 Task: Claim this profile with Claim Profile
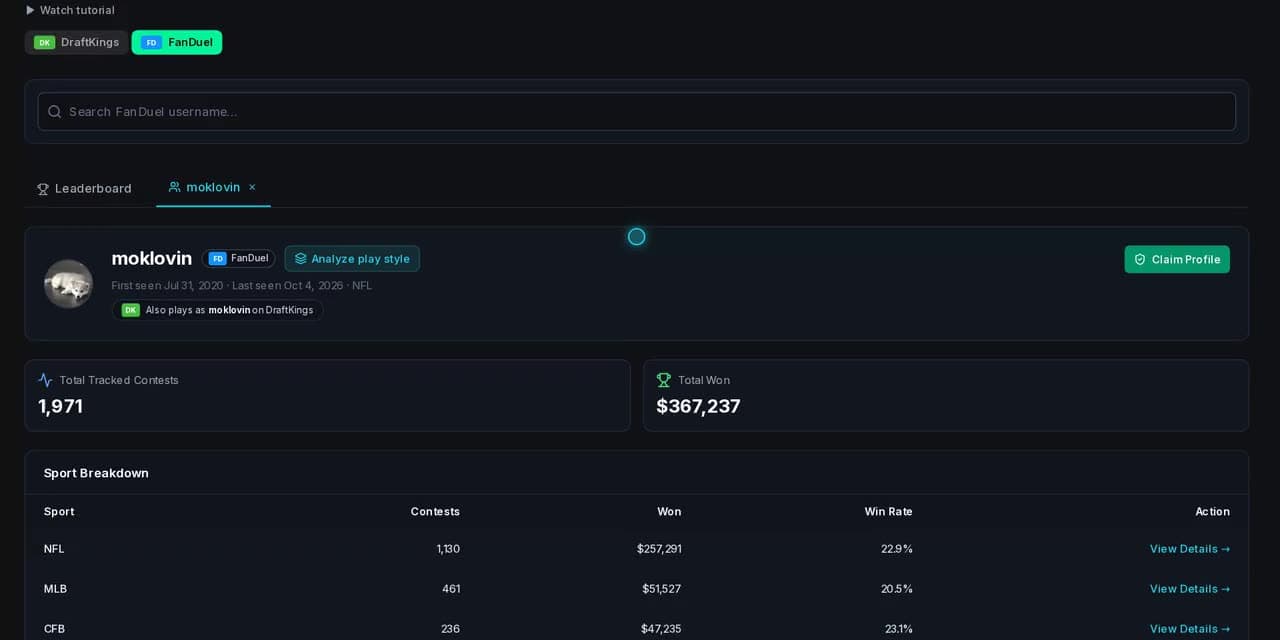(x=1177, y=259)
